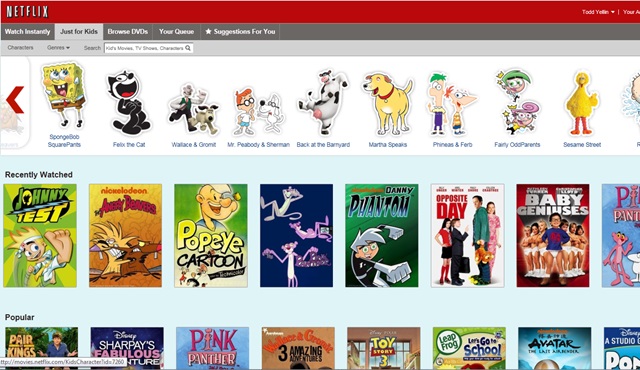Open the LeapFrog Let's Go to School poster
640x370 pixels.
coord(469,348)
